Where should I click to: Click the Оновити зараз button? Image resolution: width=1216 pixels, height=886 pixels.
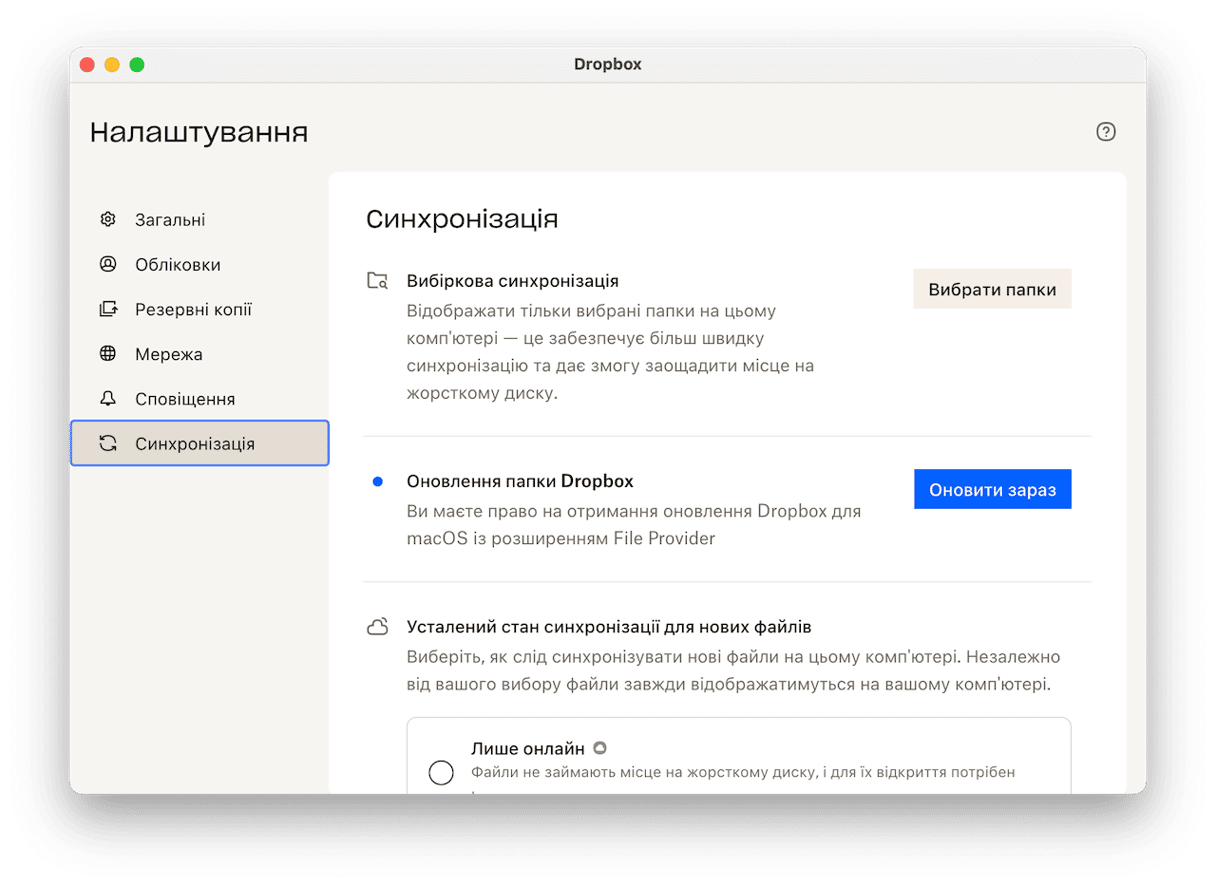pyautogui.click(x=992, y=490)
